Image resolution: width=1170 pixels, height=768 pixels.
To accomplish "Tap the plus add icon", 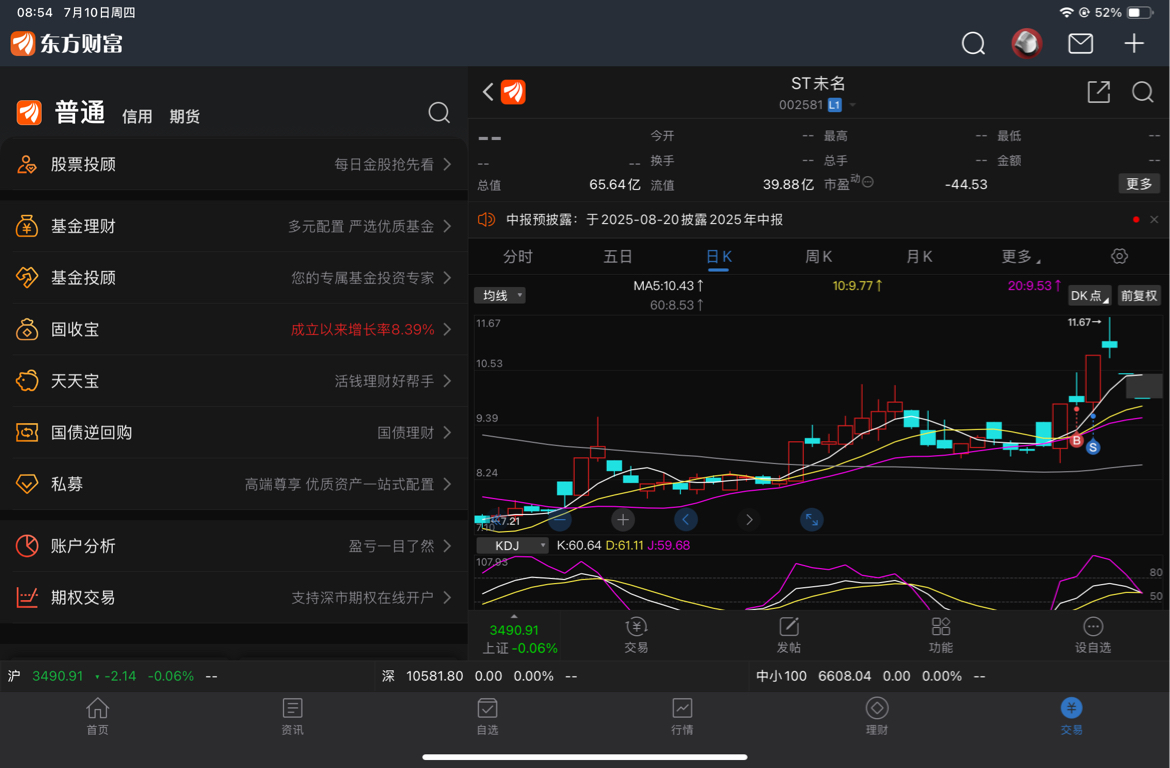I will (x=1134, y=43).
